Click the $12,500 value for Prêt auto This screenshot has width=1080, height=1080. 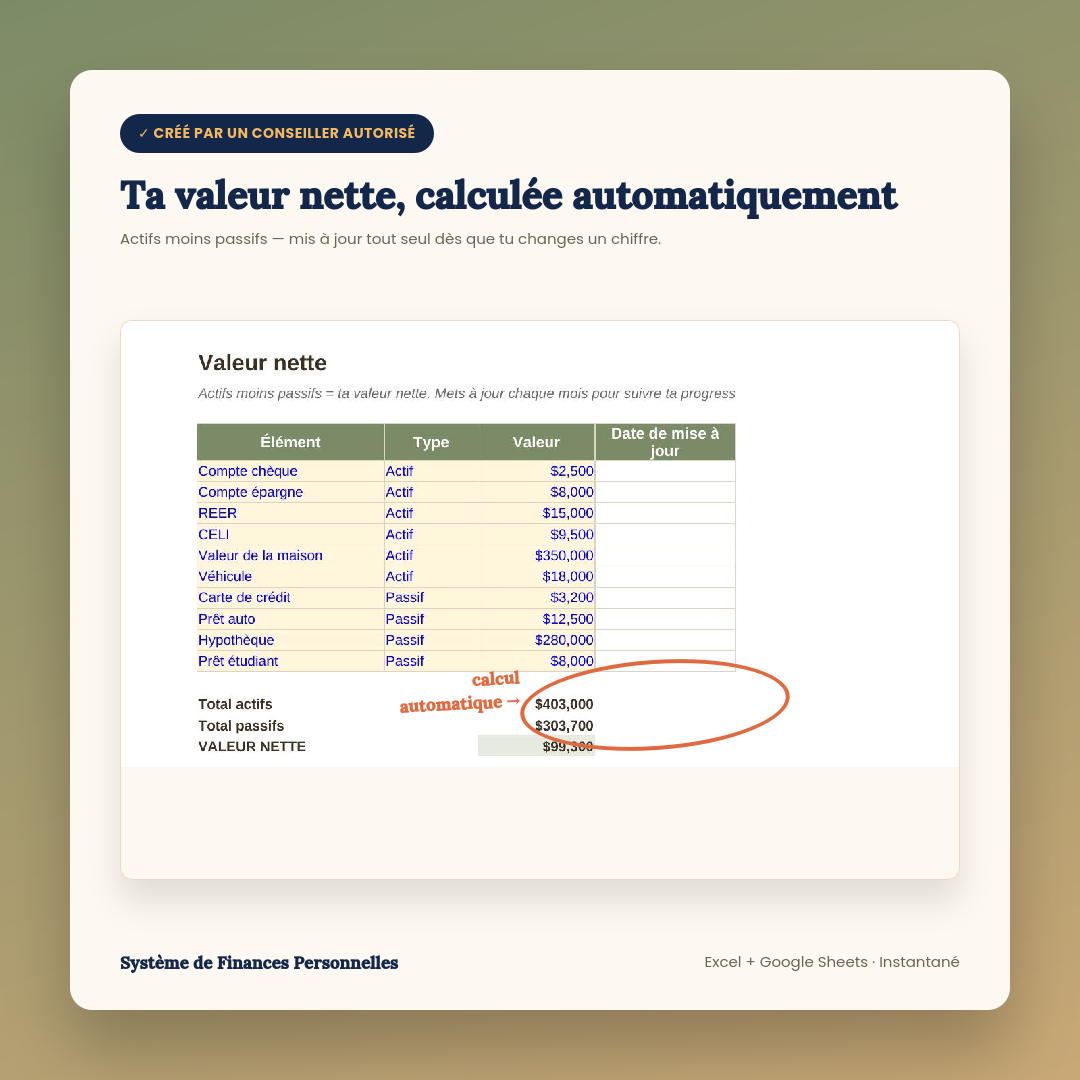pyautogui.click(x=537, y=619)
